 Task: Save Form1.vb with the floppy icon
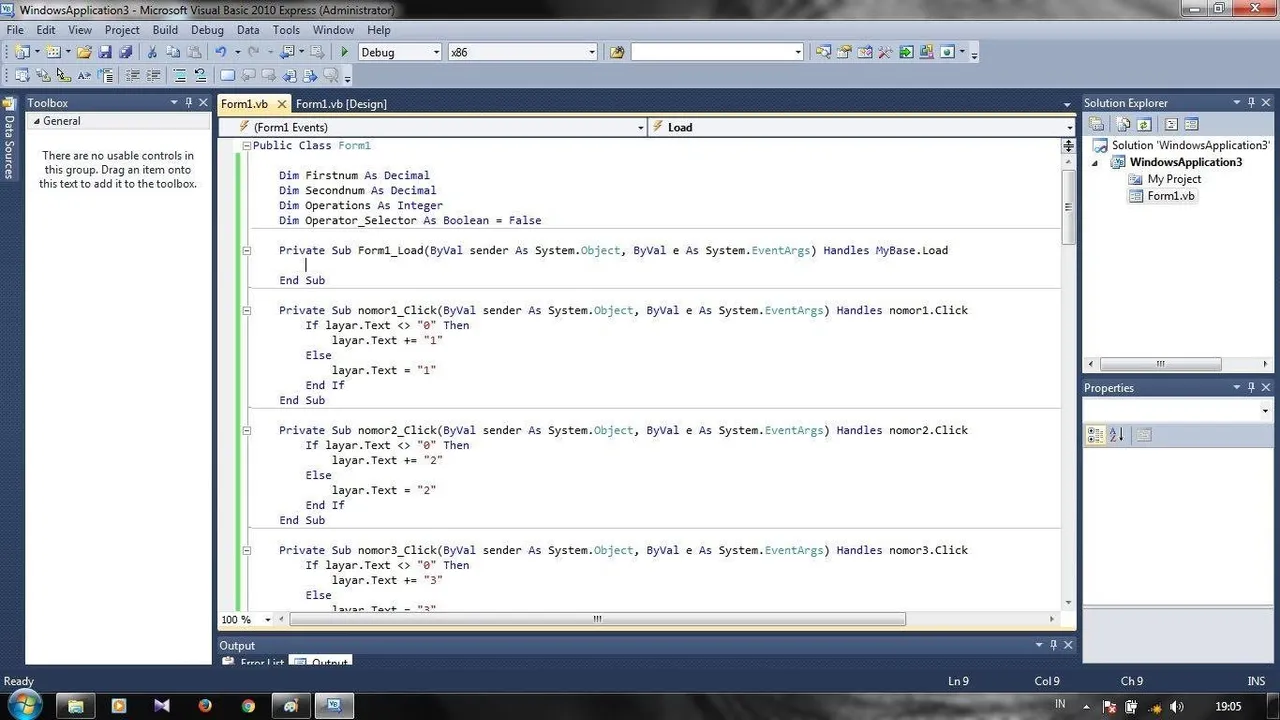105,52
